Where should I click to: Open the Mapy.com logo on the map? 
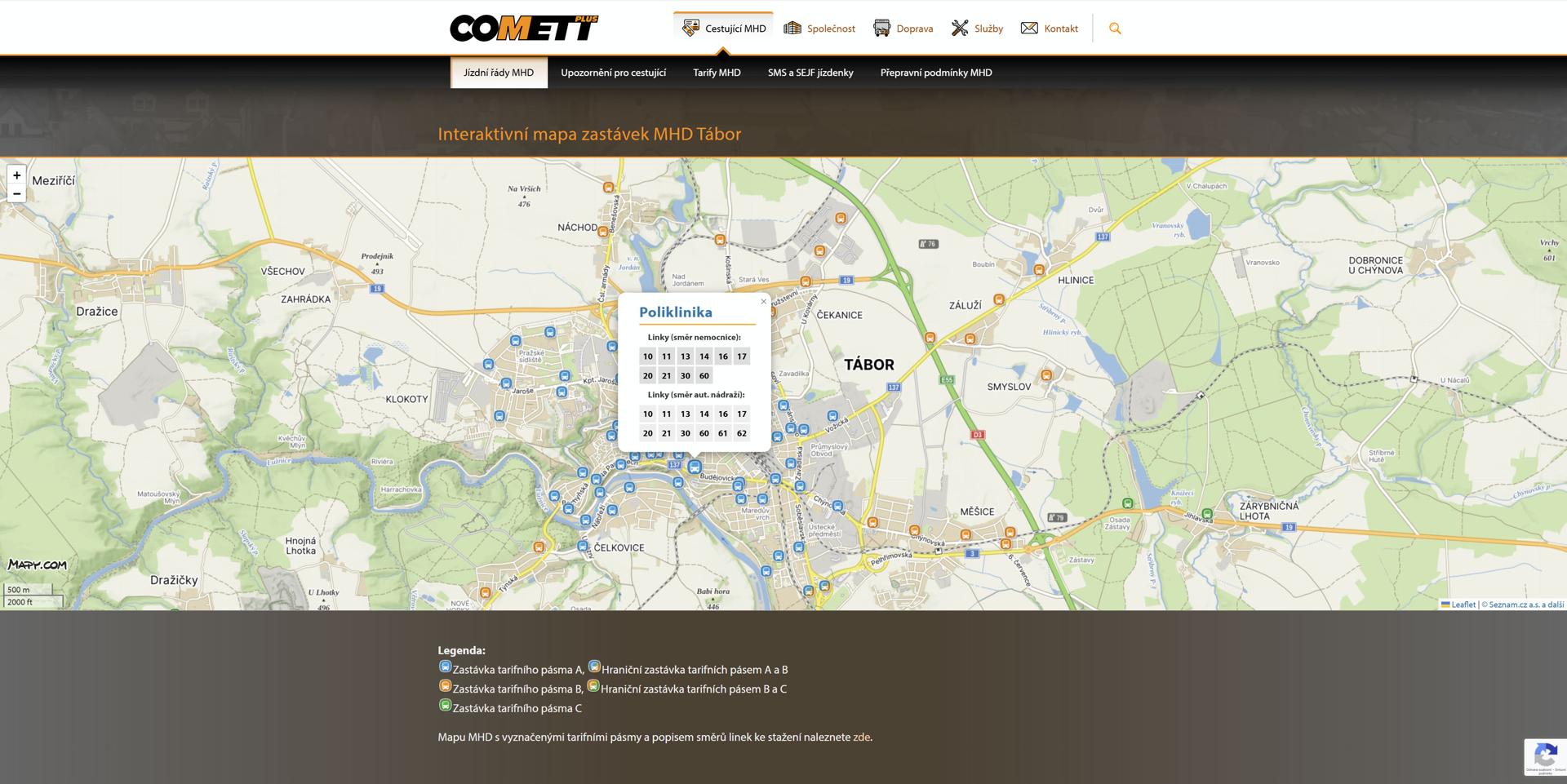[38, 565]
